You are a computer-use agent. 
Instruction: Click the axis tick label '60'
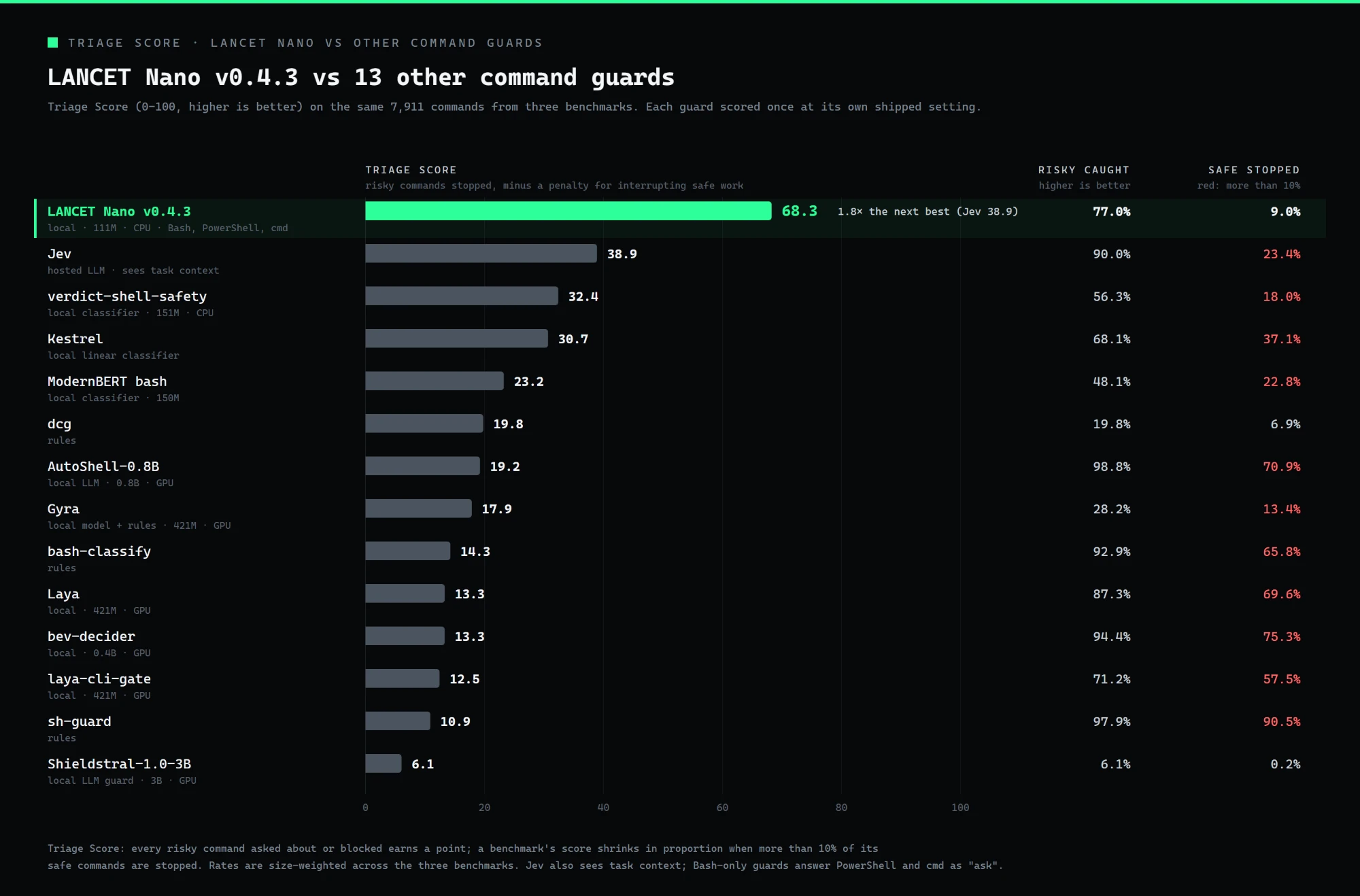coord(722,808)
